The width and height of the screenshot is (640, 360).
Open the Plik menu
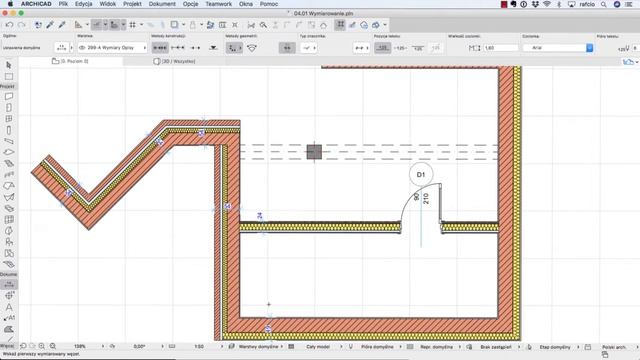[x=63, y=4]
